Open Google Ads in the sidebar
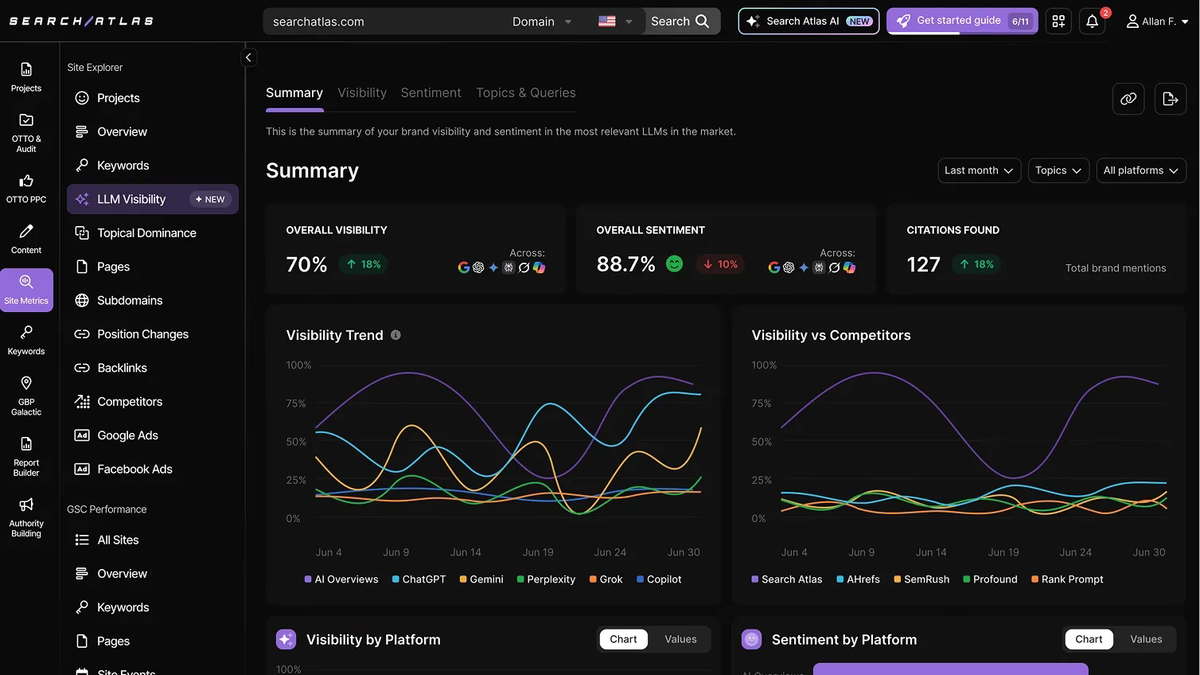1200x675 pixels. pyautogui.click(x=152, y=435)
